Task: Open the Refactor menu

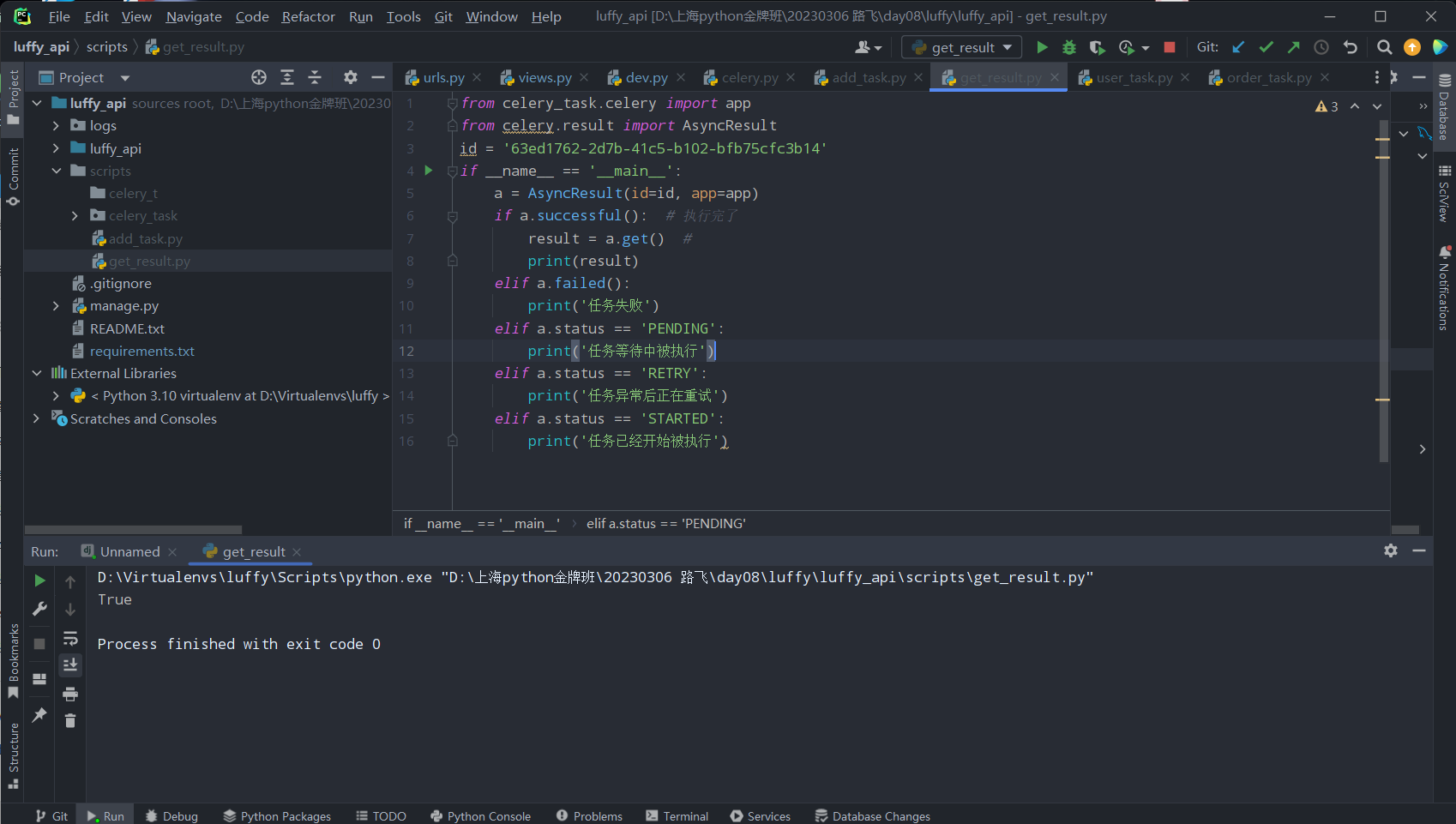Action: (308, 16)
